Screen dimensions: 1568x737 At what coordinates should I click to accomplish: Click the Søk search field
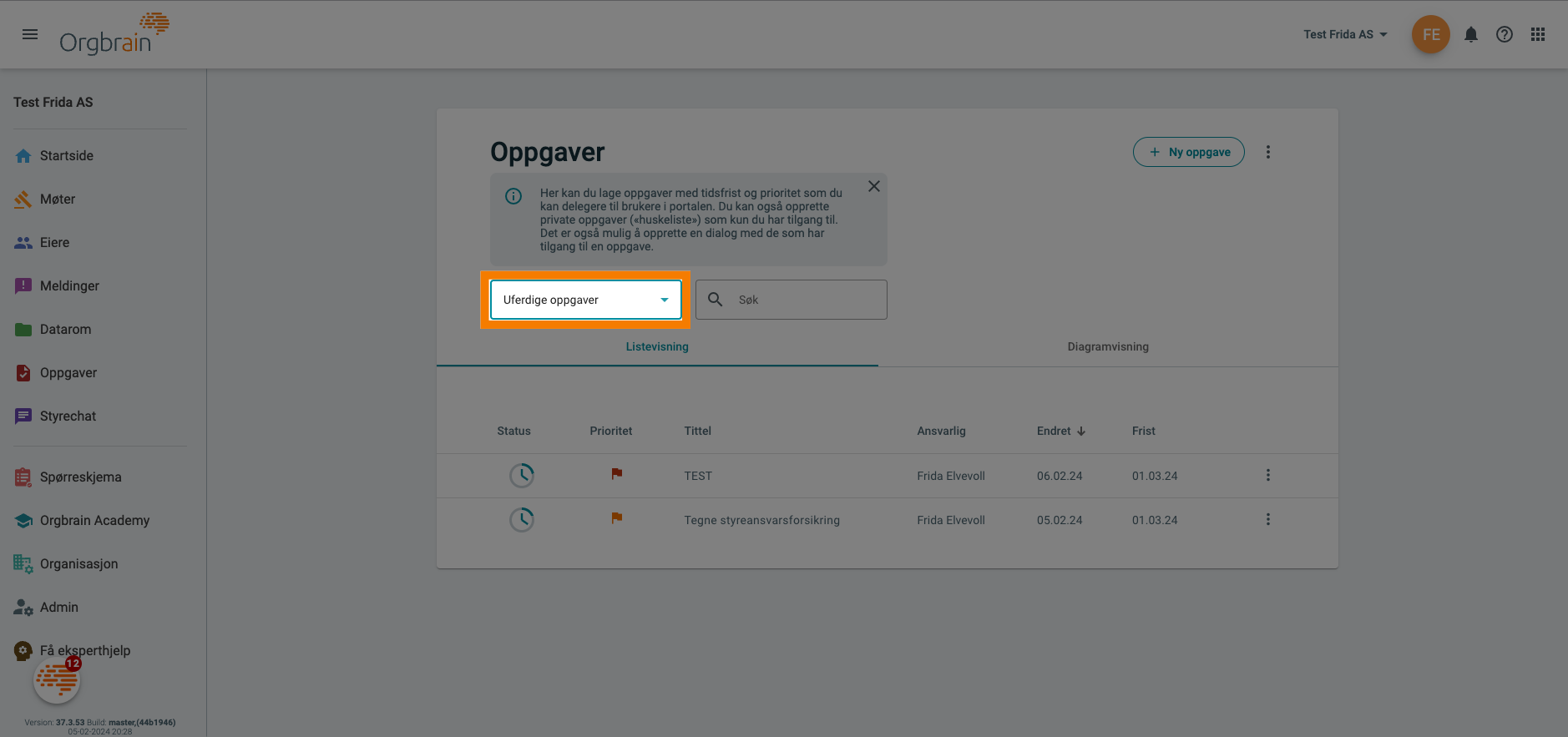point(792,300)
